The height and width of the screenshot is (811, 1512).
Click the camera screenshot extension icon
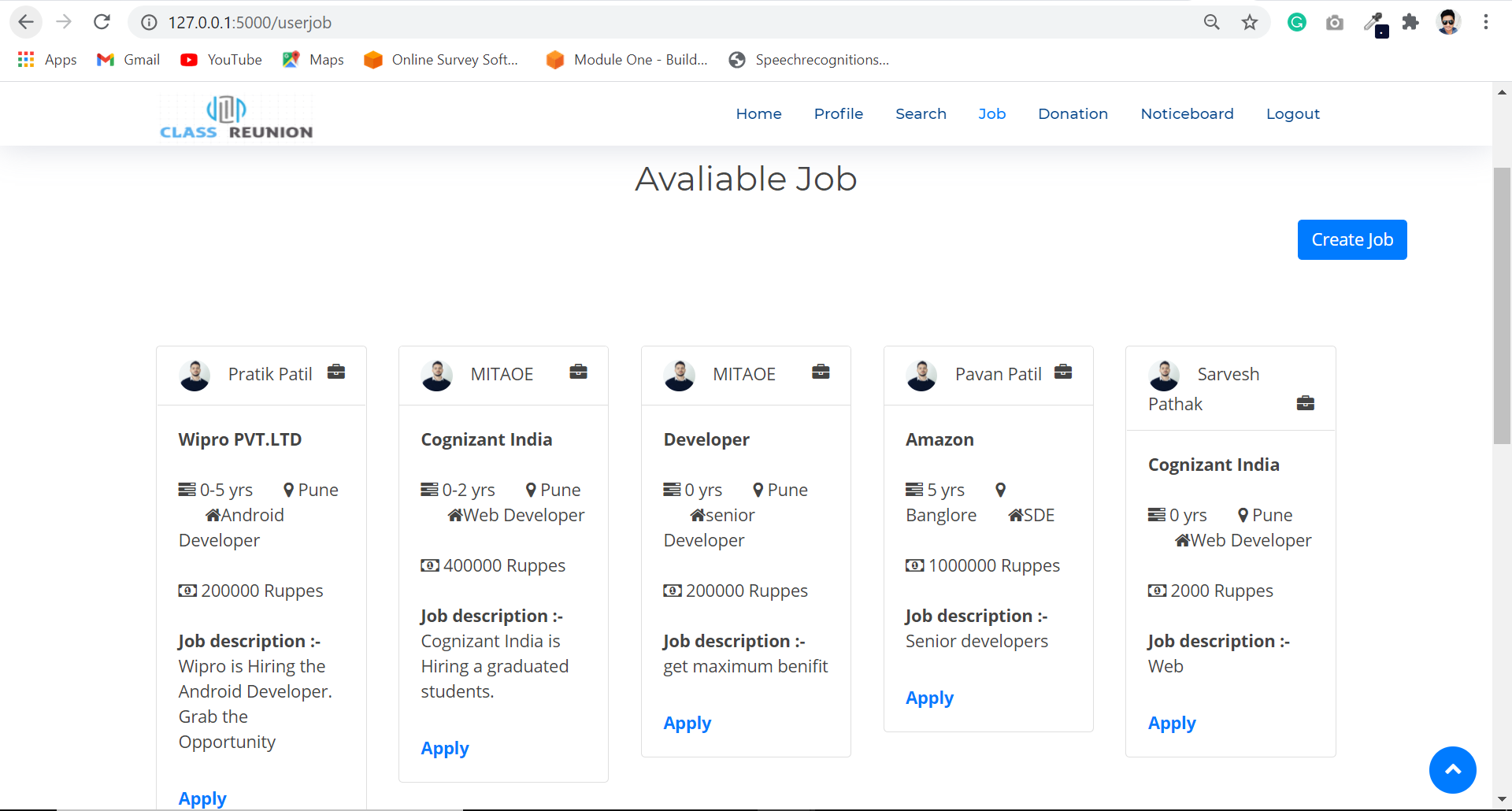click(1335, 23)
